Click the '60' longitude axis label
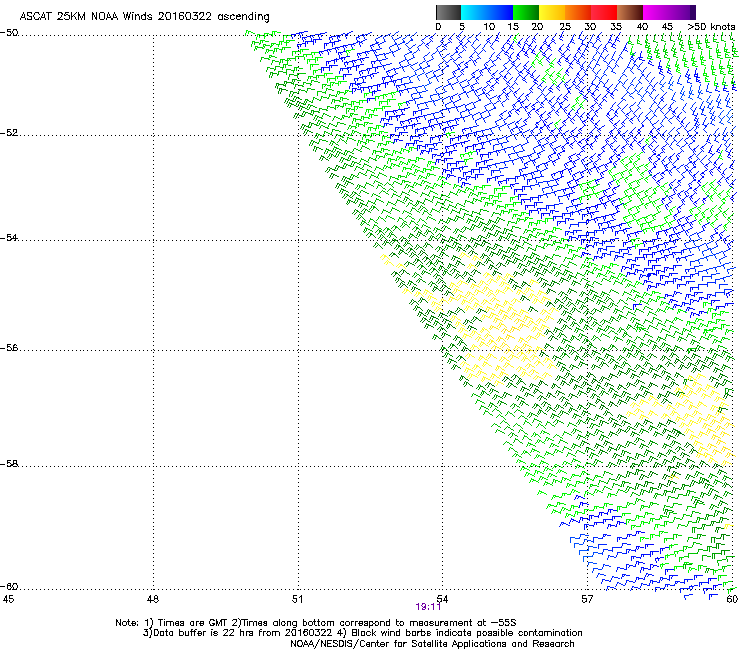 (732, 599)
